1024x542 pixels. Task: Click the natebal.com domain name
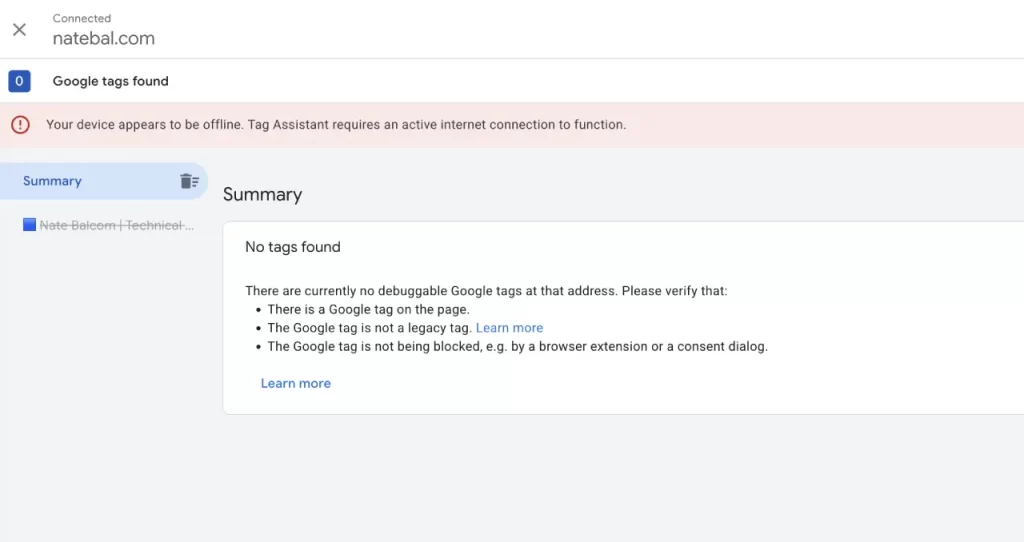point(104,39)
